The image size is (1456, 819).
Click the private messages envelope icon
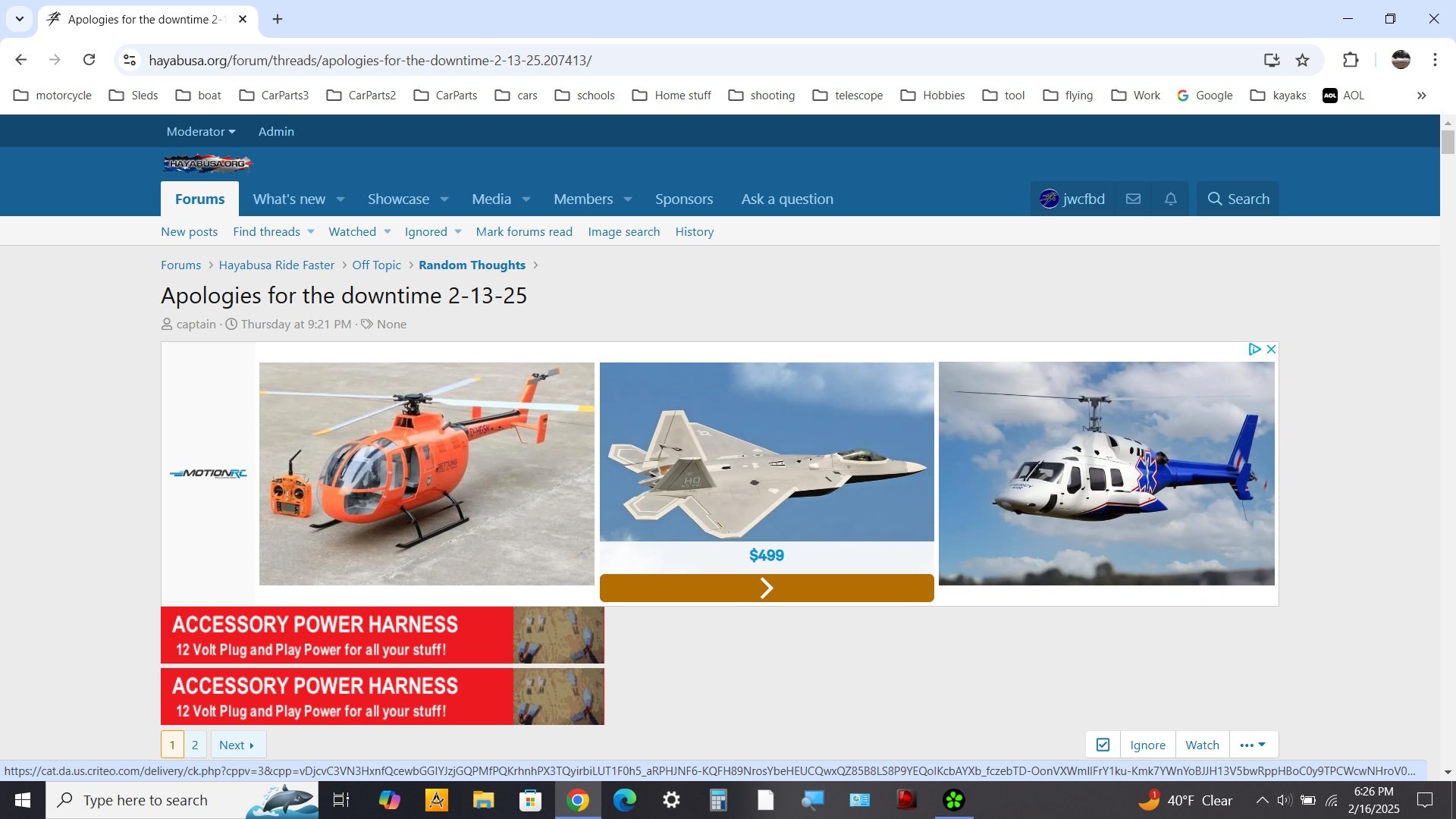point(1133,198)
